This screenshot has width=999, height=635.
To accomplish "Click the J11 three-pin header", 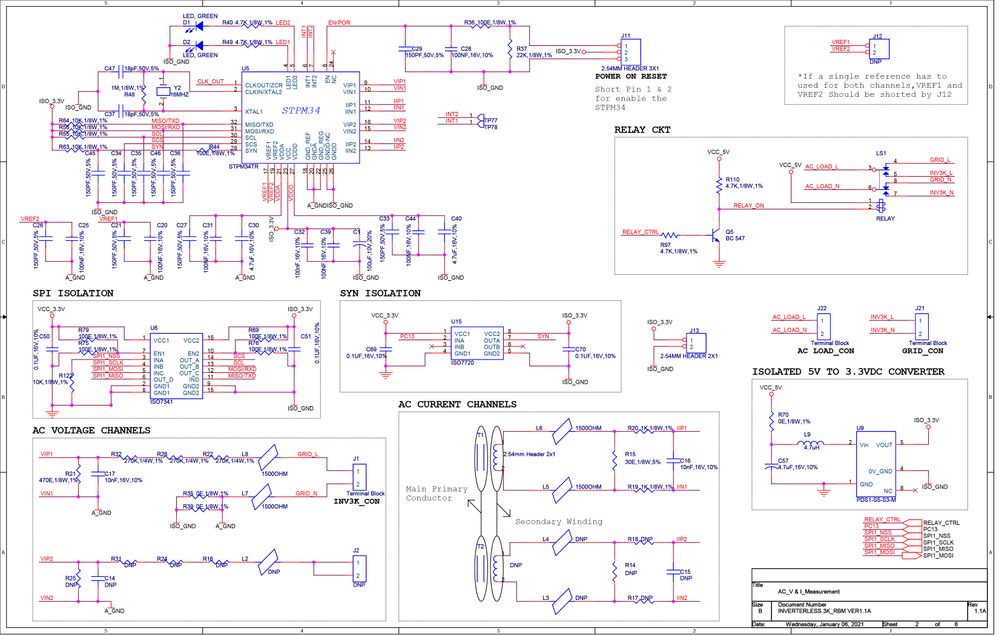I will click(x=631, y=52).
